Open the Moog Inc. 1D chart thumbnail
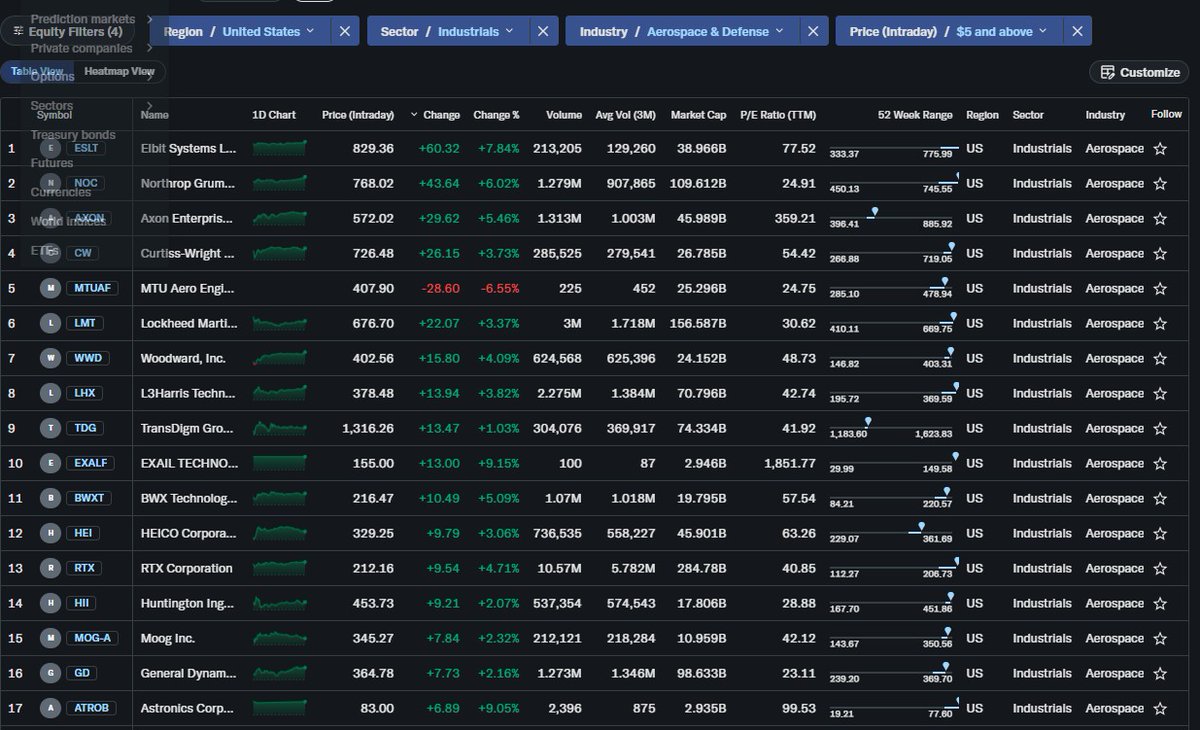The image size is (1200, 730). 280,638
